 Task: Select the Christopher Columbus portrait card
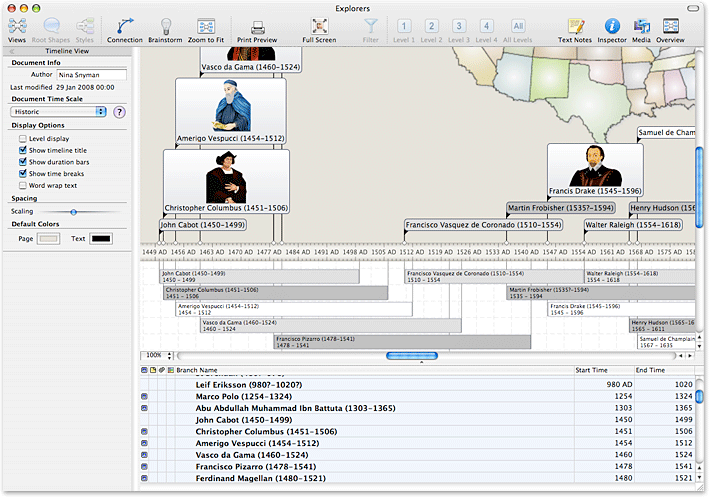tap(226, 182)
